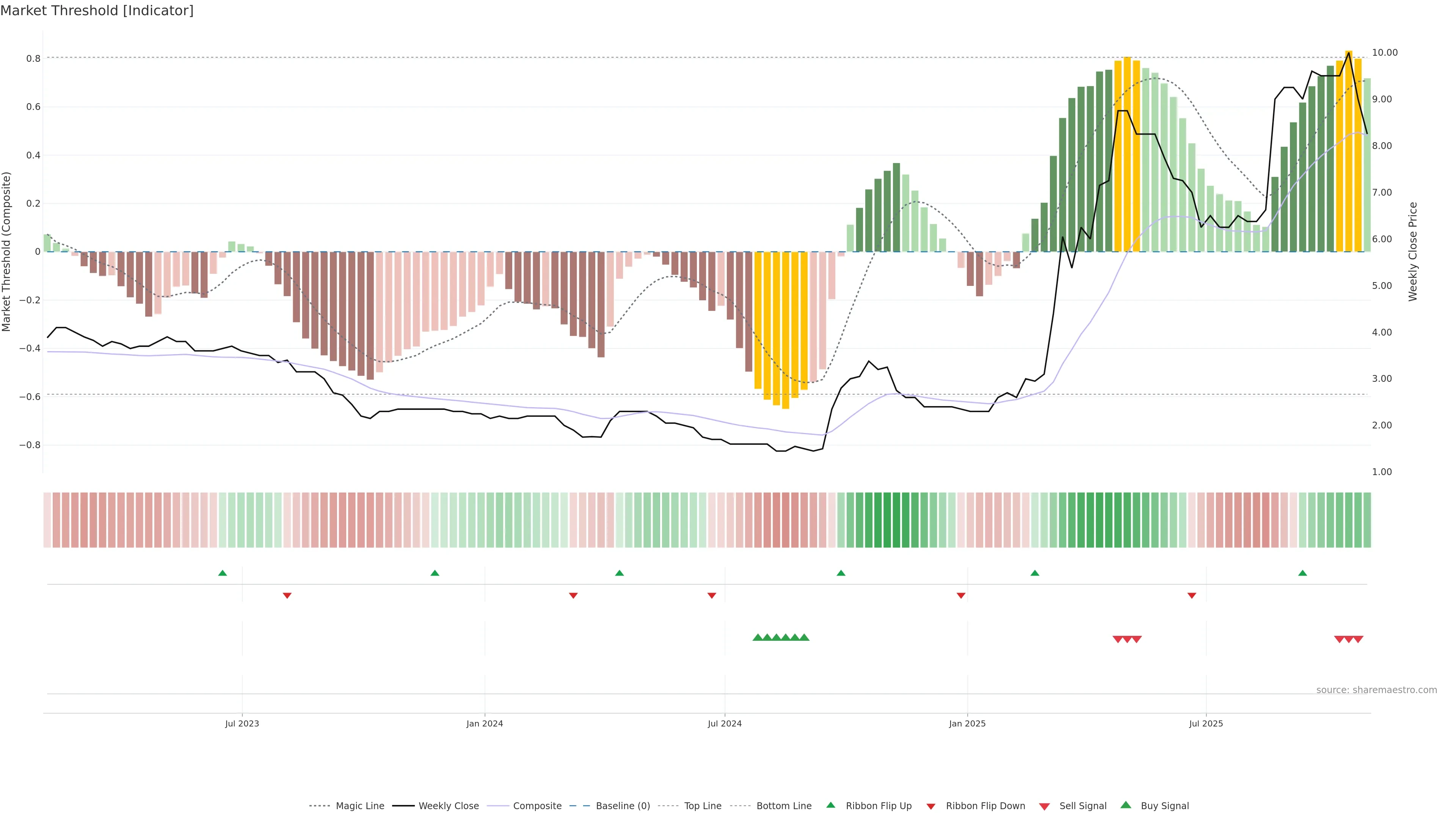This screenshot has width=1456, height=819.
Task: Click the Jul 2025 x-axis label
Action: pos(1206,723)
